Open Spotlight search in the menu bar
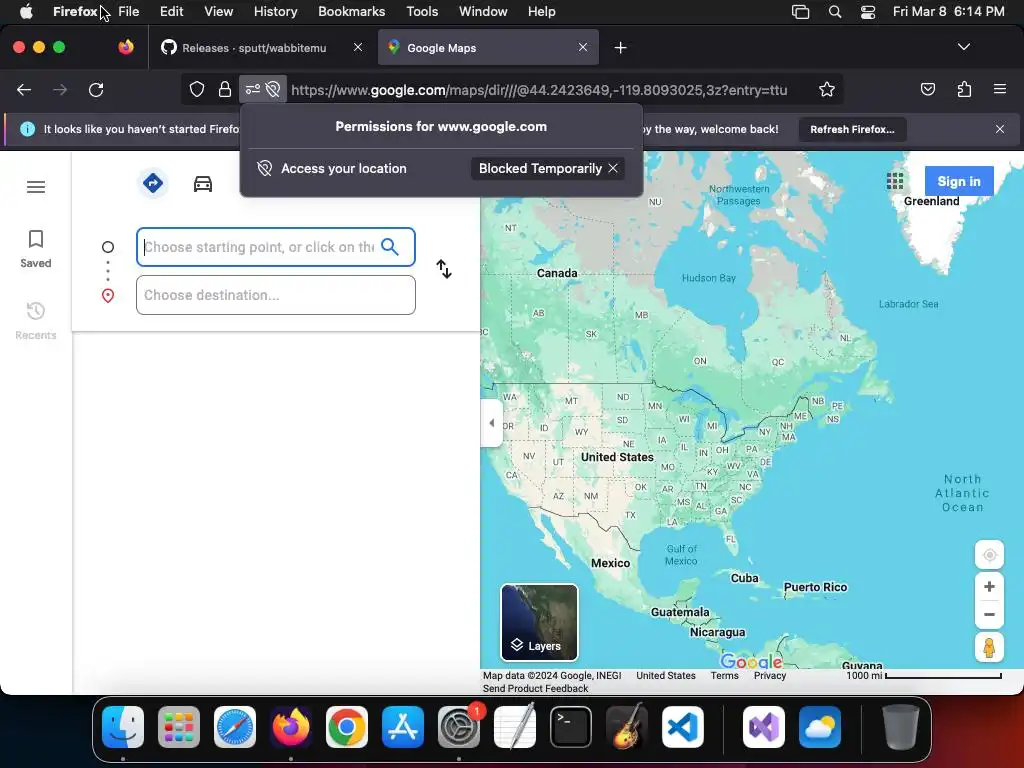 tap(835, 12)
